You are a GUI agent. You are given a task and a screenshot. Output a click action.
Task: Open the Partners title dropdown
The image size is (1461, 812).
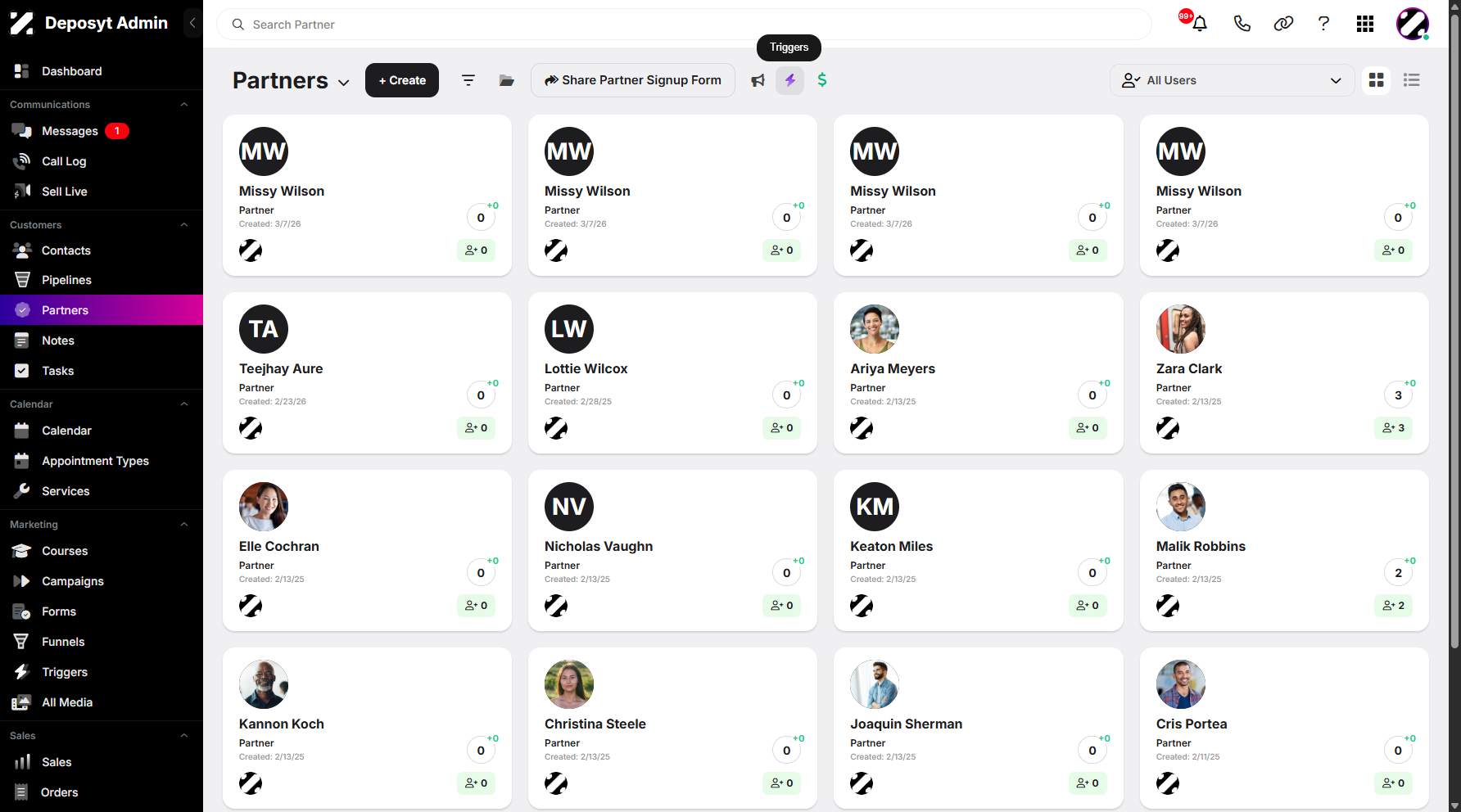tap(344, 83)
